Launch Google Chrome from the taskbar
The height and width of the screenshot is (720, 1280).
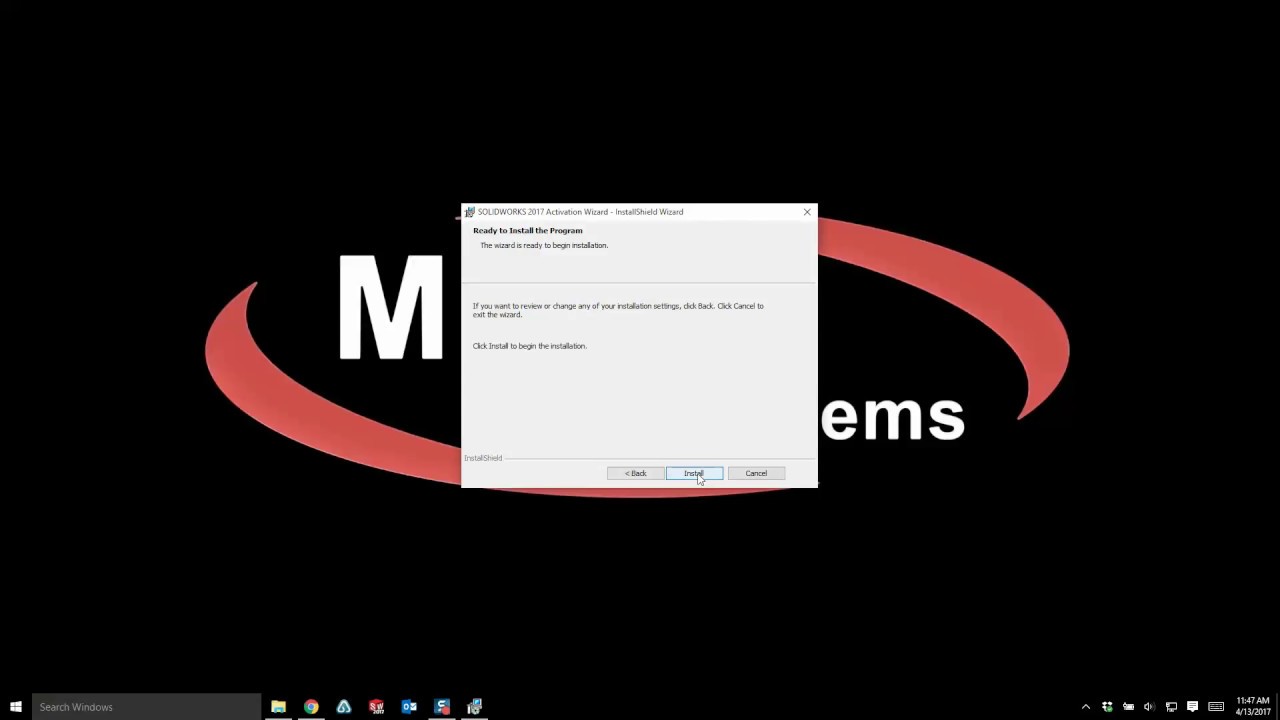(311, 707)
